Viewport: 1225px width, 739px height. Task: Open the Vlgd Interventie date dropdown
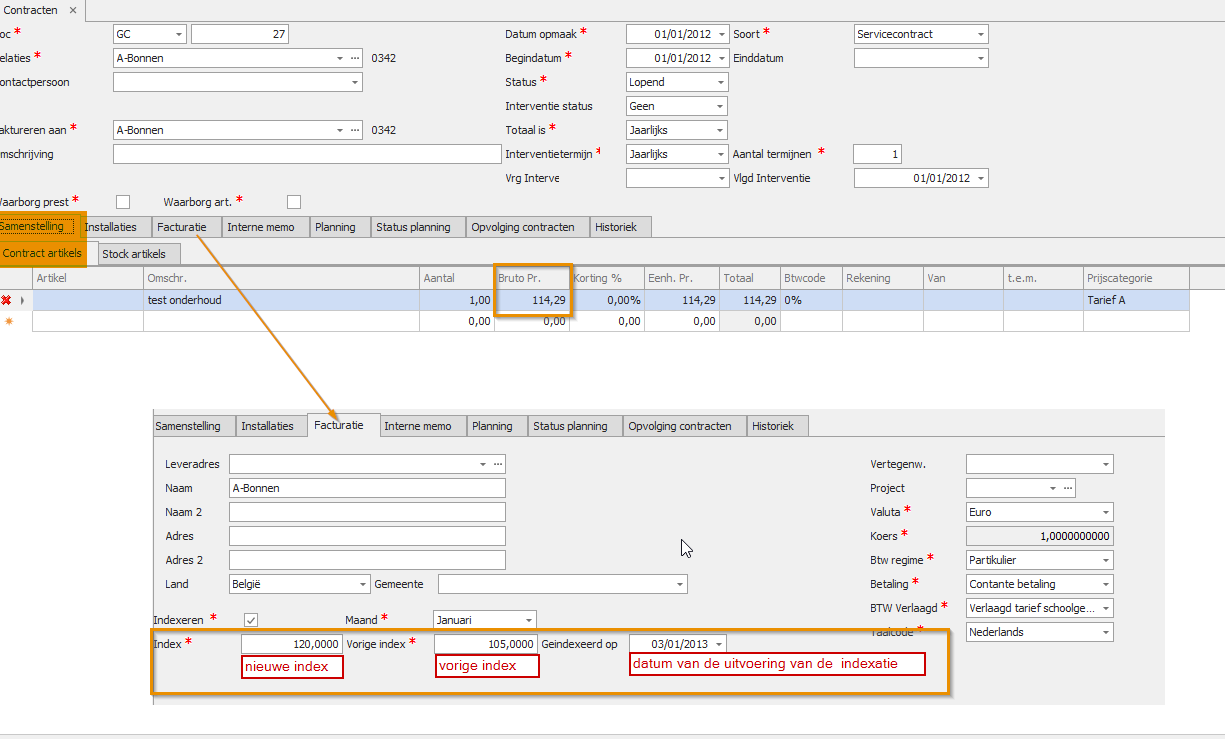point(981,178)
